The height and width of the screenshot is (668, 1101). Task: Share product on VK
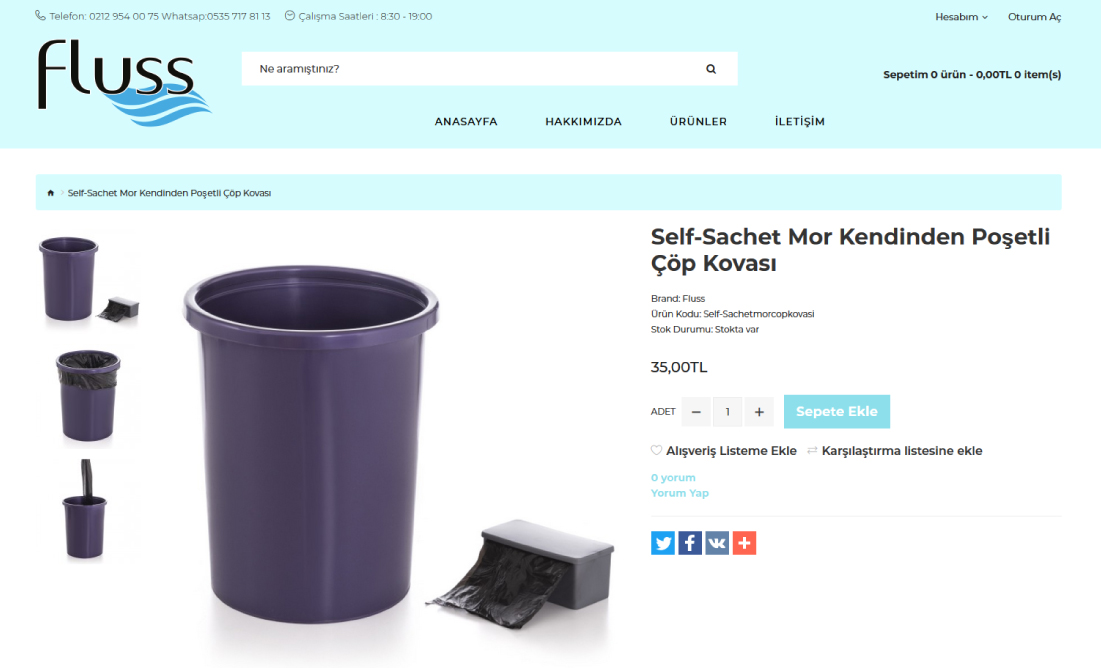(717, 543)
